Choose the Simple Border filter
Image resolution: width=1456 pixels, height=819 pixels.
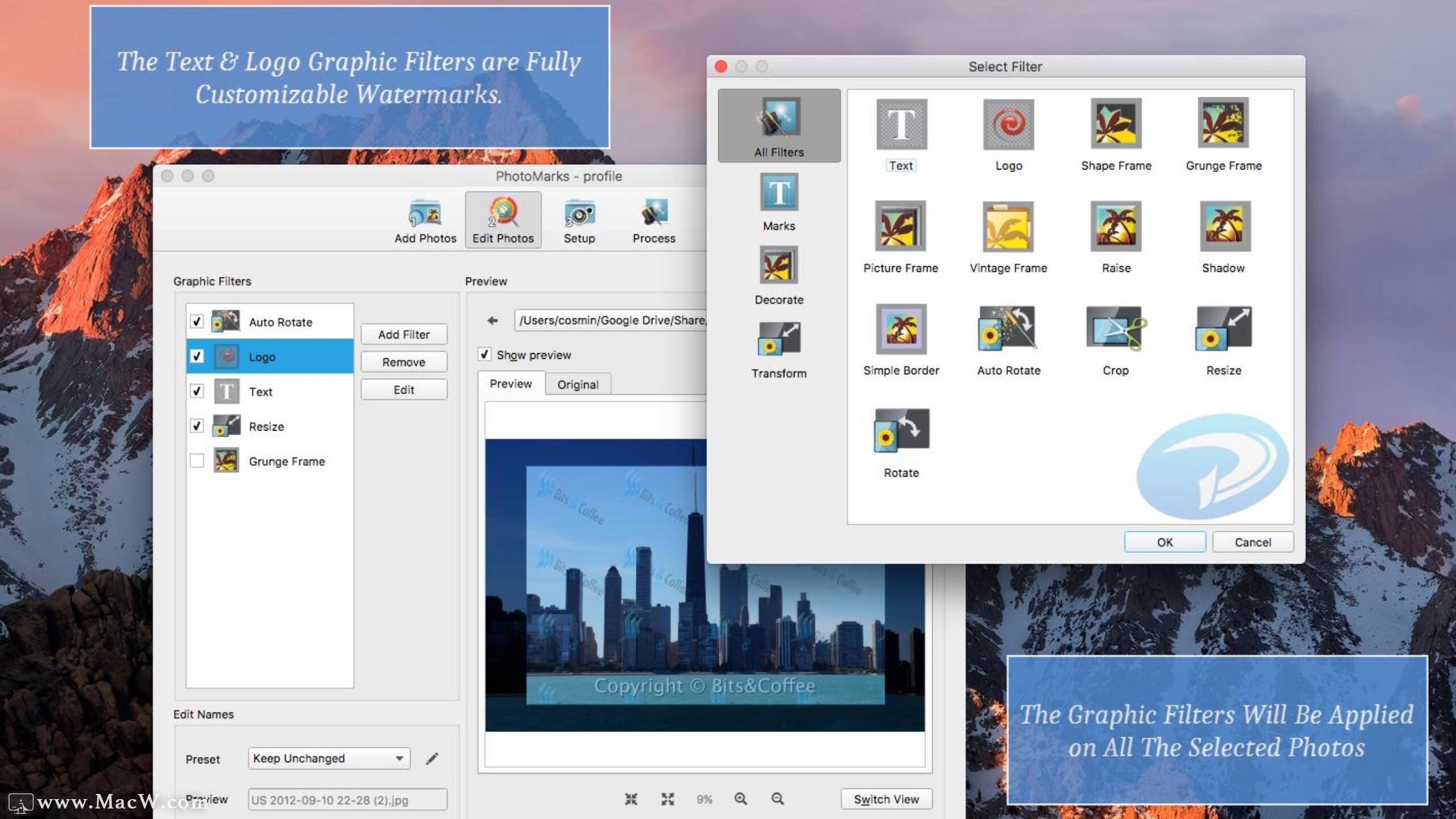901,329
